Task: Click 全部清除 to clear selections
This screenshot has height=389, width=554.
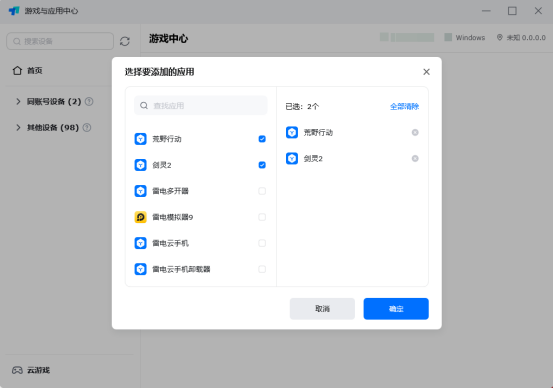Action: click(405, 106)
